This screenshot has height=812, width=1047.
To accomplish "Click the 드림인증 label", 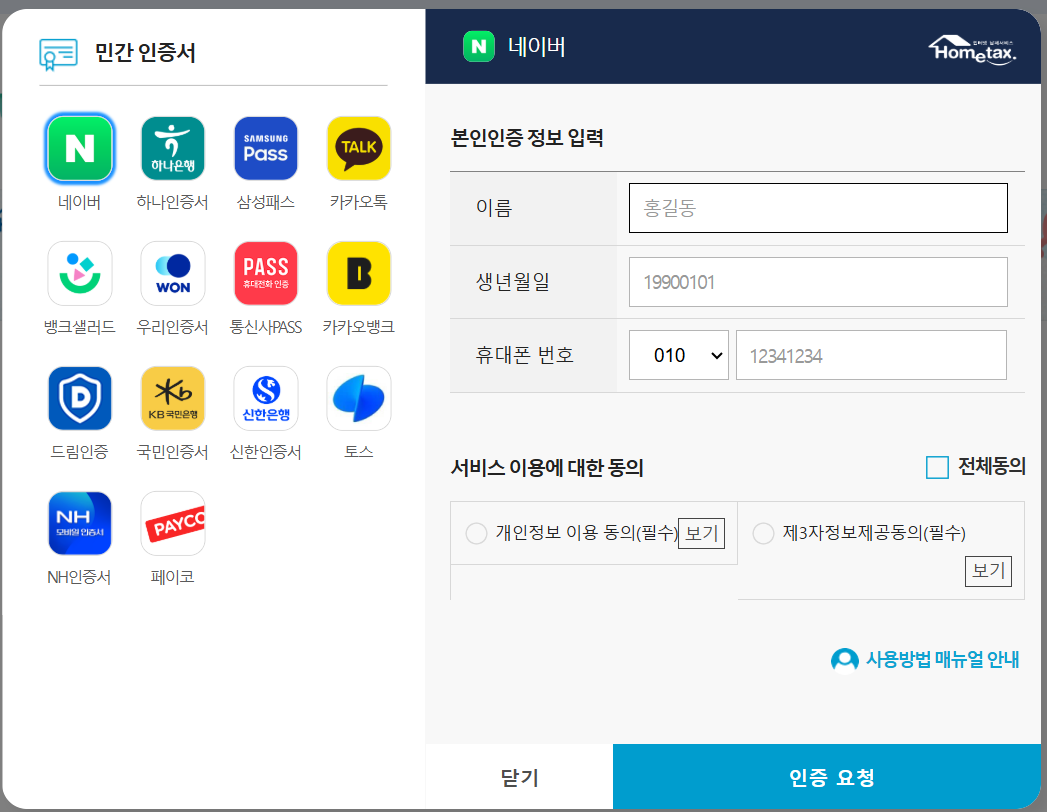I will point(79,452).
